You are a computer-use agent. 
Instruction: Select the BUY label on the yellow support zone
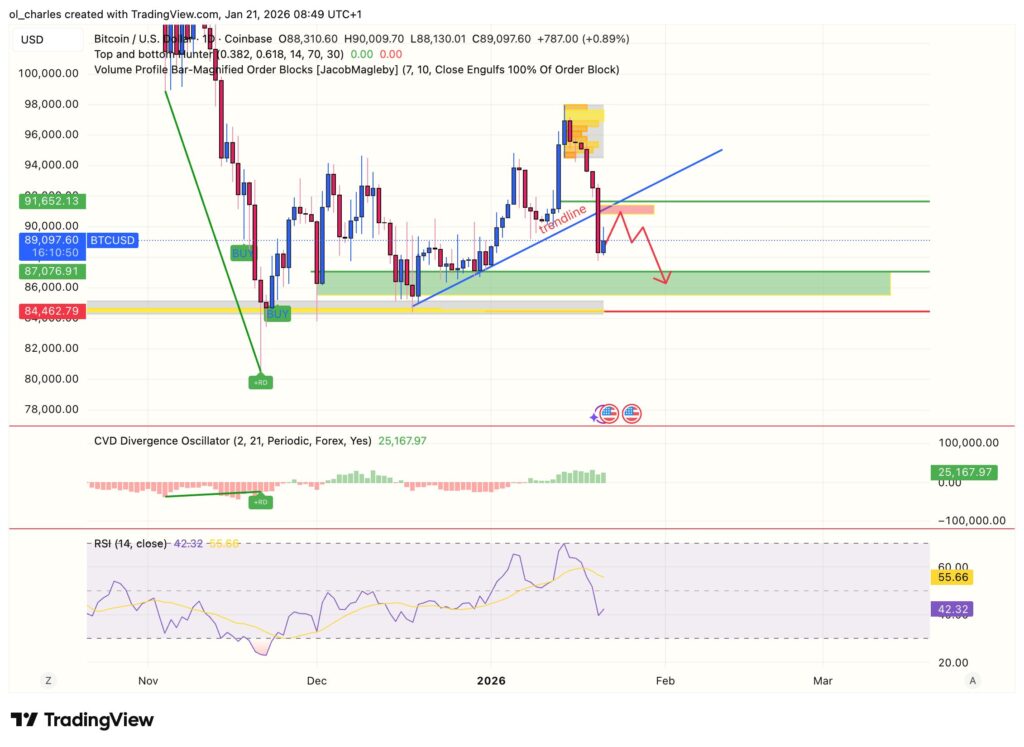coord(277,313)
